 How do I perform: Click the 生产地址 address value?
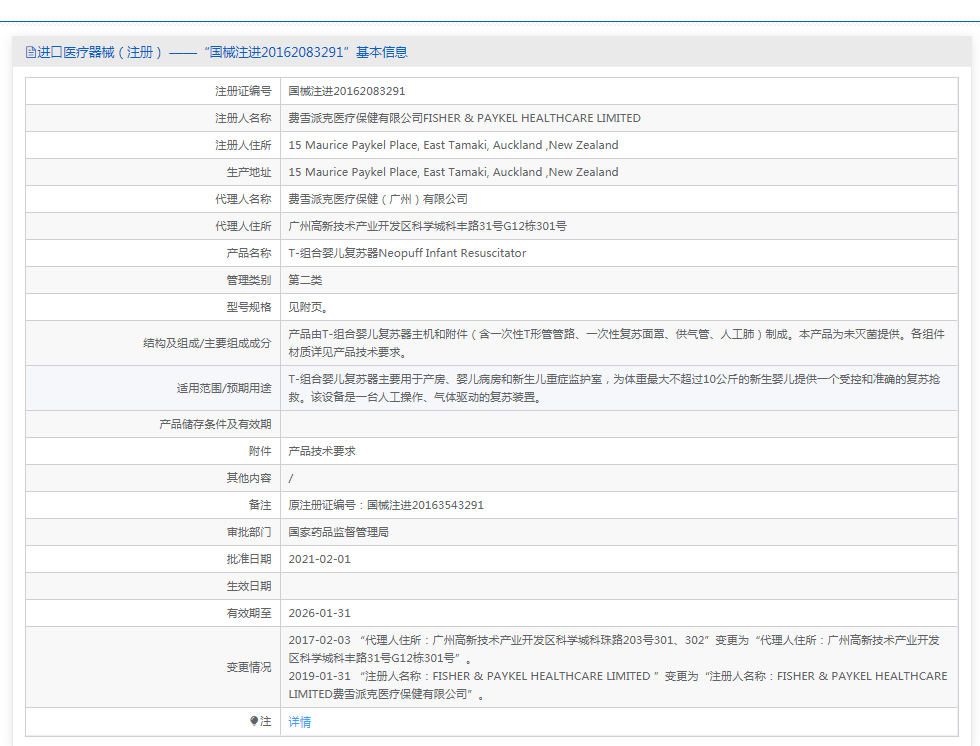pyautogui.click(x=453, y=172)
